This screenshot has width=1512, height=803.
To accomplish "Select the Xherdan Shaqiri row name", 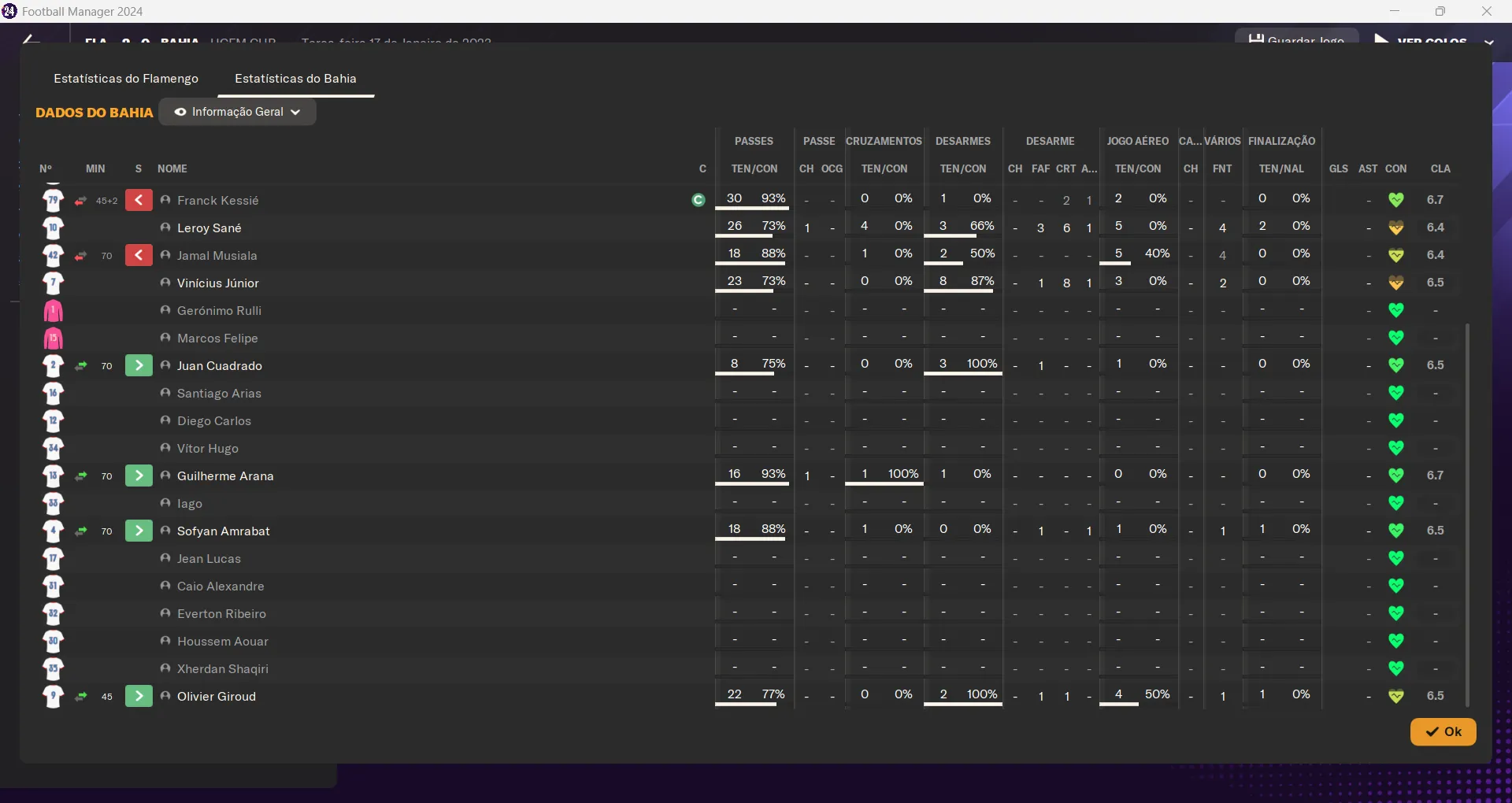I will 223,669.
